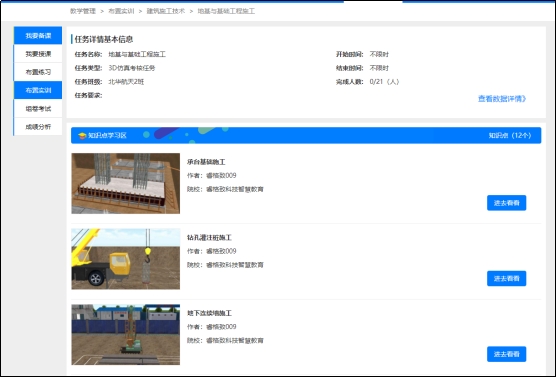Open the 我要备课 sidebar tab

38,35
